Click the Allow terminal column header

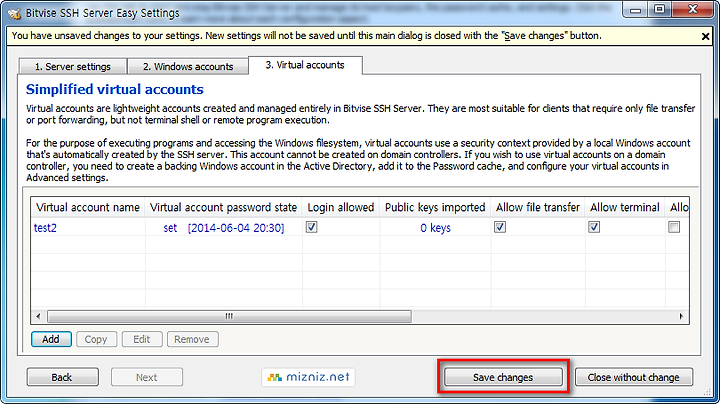[x=624, y=208]
